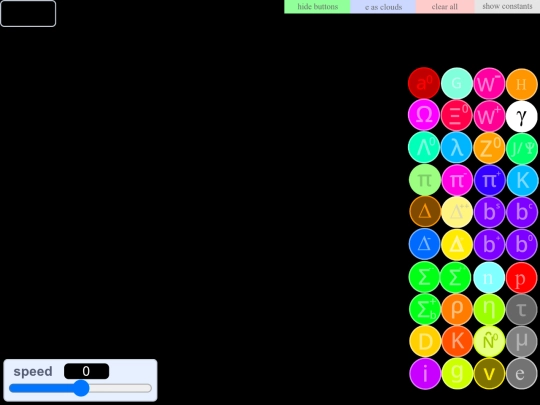Click the clear all button
Screen dimensions: 540x405
[x=445, y=7]
